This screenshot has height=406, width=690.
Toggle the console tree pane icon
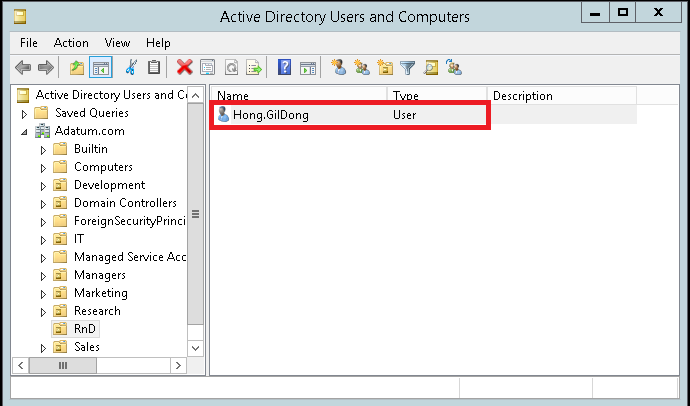pyautogui.click(x=101, y=68)
